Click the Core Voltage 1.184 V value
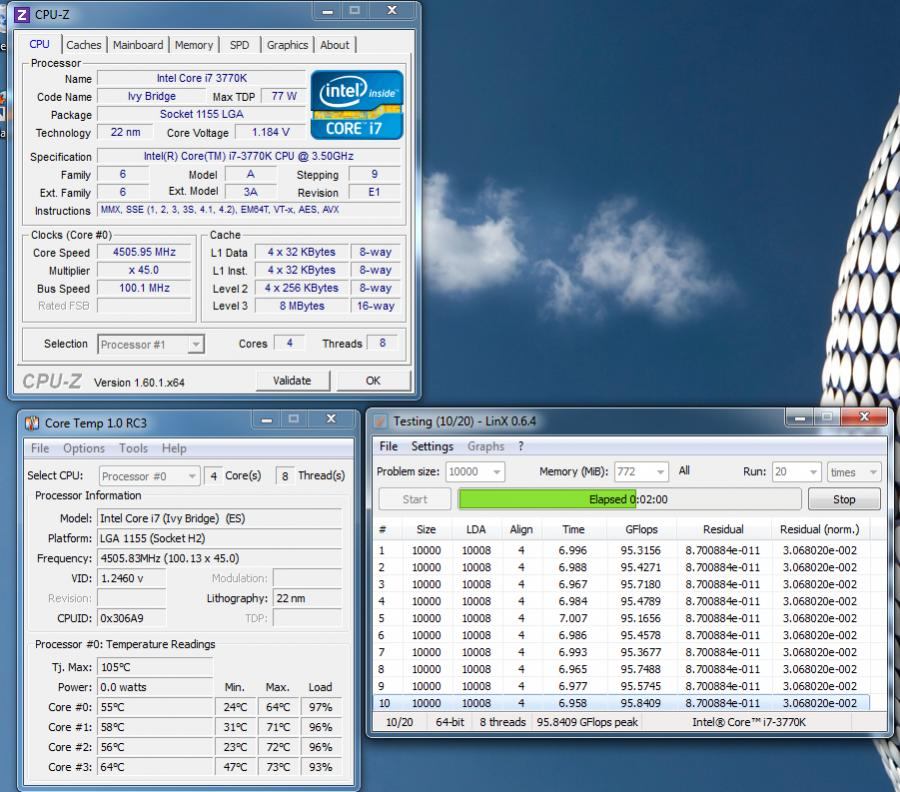900x792 pixels. (x=270, y=133)
